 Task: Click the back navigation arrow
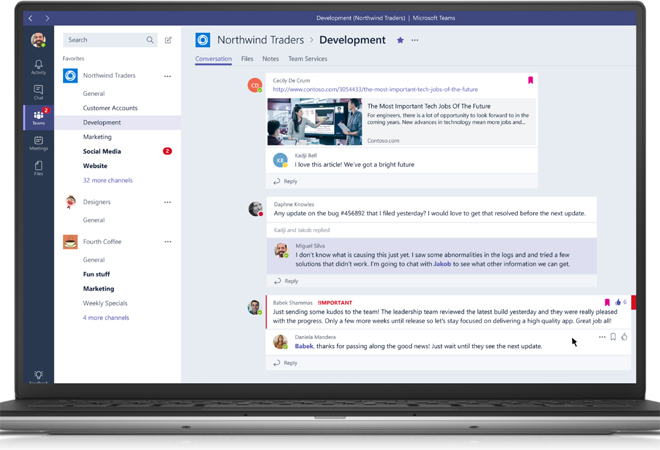(x=31, y=18)
